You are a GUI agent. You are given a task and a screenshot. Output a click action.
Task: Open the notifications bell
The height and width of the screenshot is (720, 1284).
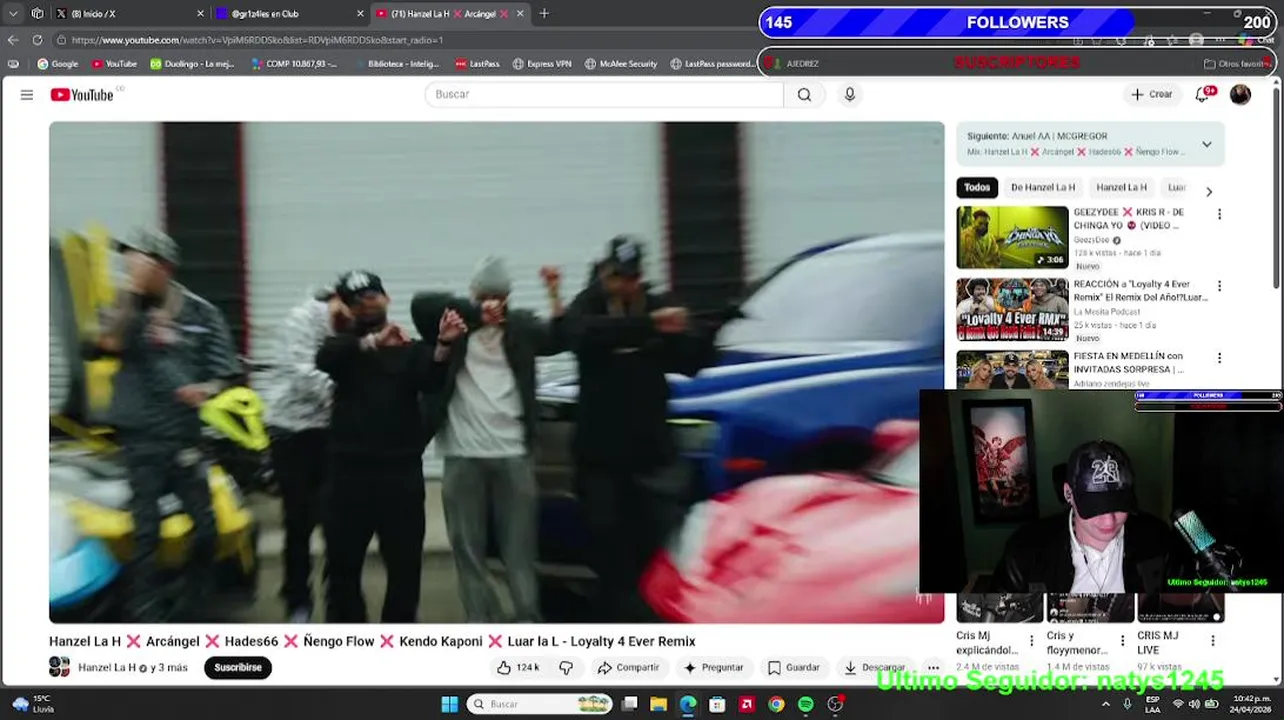point(1203,95)
